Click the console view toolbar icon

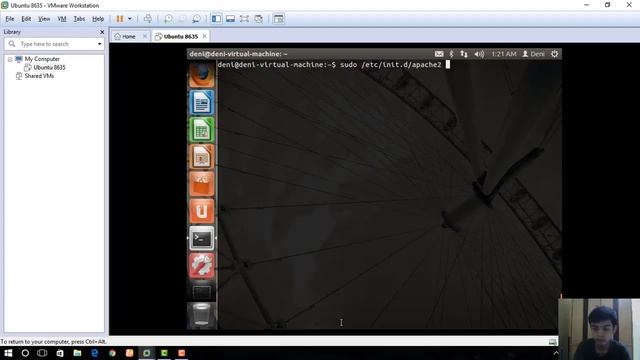coord(279,19)
